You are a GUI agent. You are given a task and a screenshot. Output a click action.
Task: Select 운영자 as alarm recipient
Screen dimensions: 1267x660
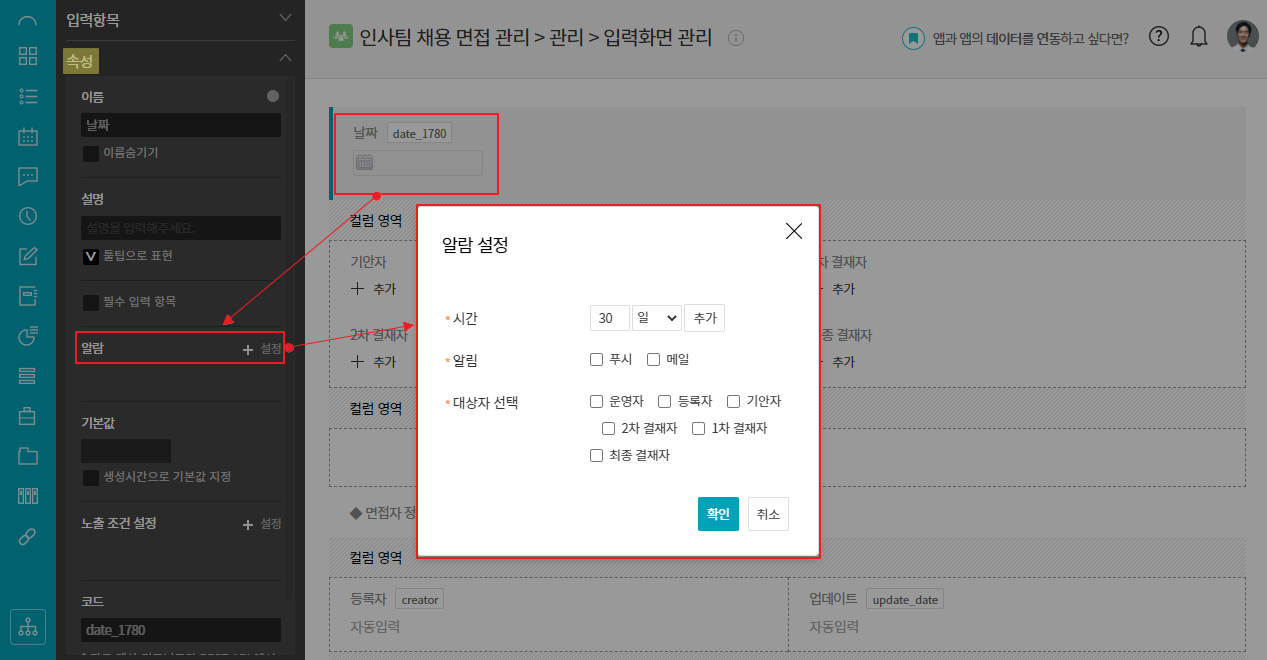(597, 402)
